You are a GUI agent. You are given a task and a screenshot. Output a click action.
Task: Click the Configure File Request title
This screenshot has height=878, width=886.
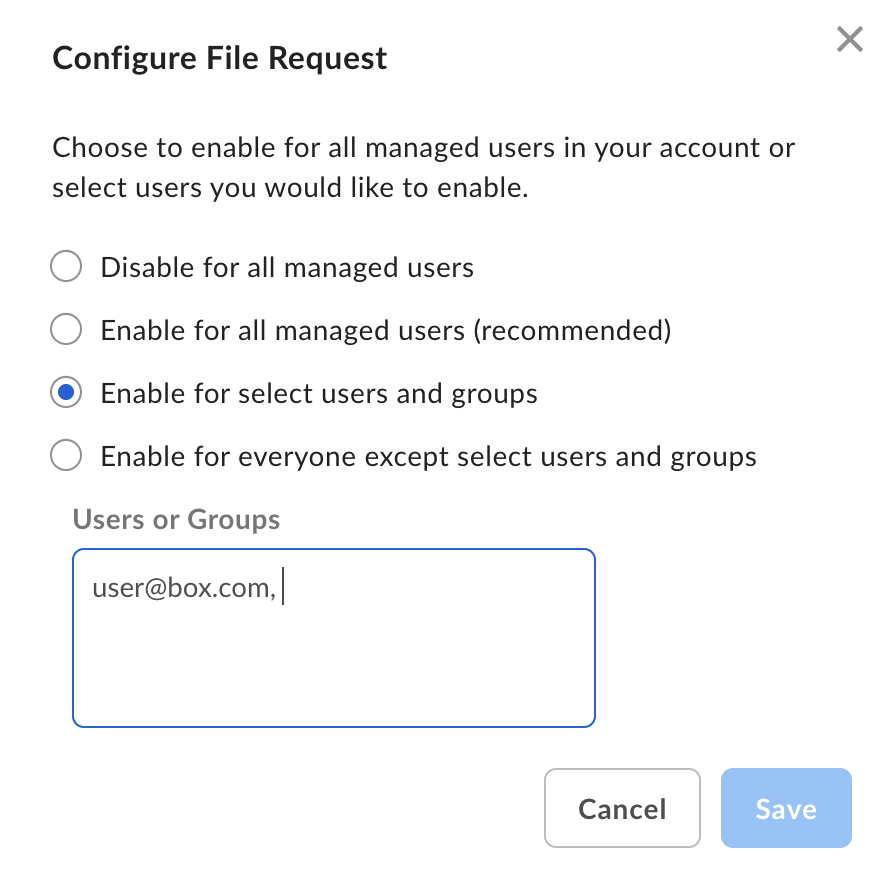click(x=219, y=58)
